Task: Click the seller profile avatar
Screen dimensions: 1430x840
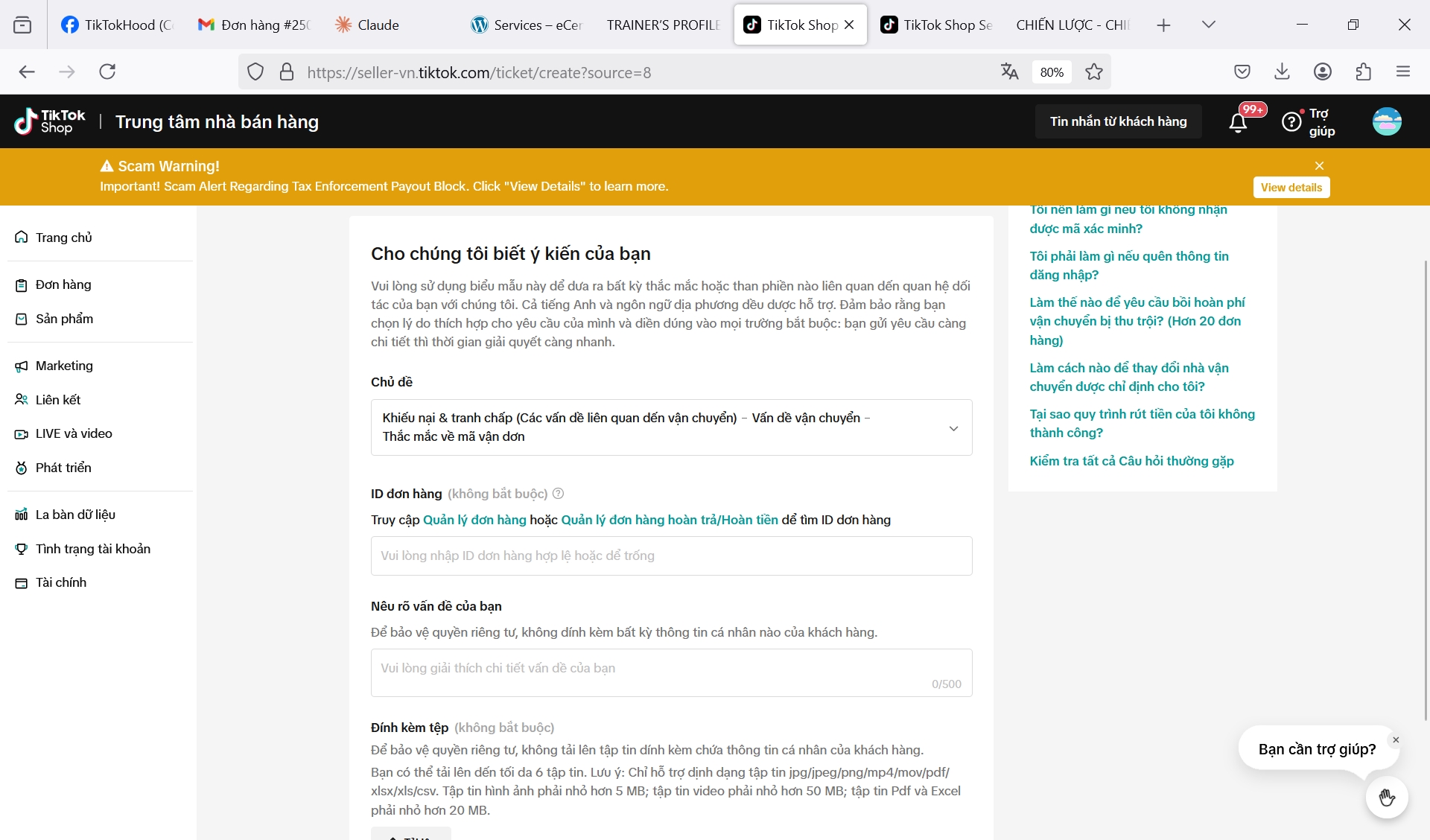Action: coord(1387,121)
